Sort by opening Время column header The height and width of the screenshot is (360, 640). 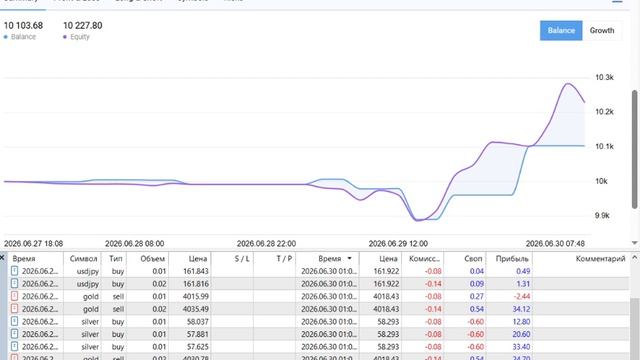(24, 259)
